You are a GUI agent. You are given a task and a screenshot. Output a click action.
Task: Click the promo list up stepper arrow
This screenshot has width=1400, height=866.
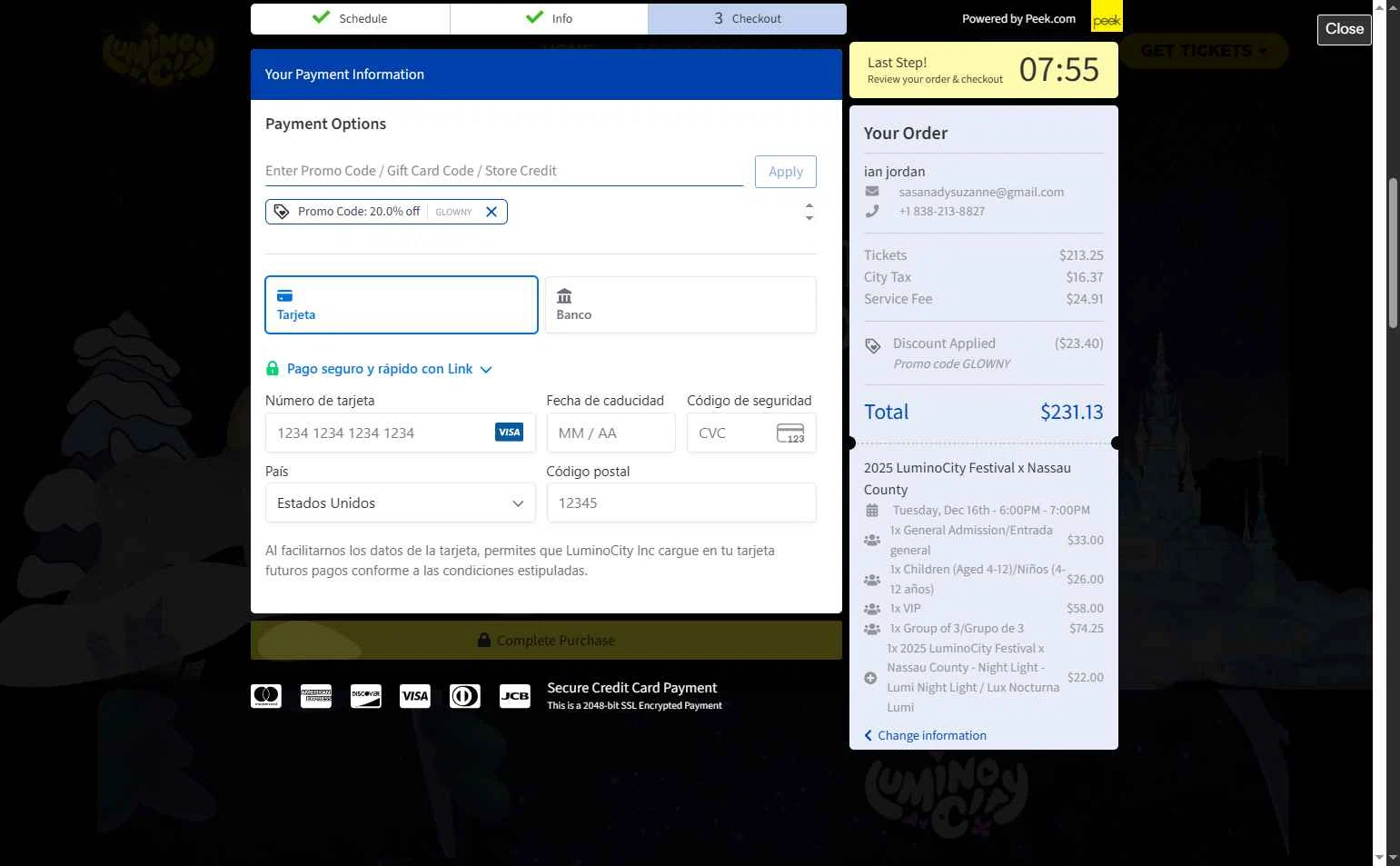[809, 205]
